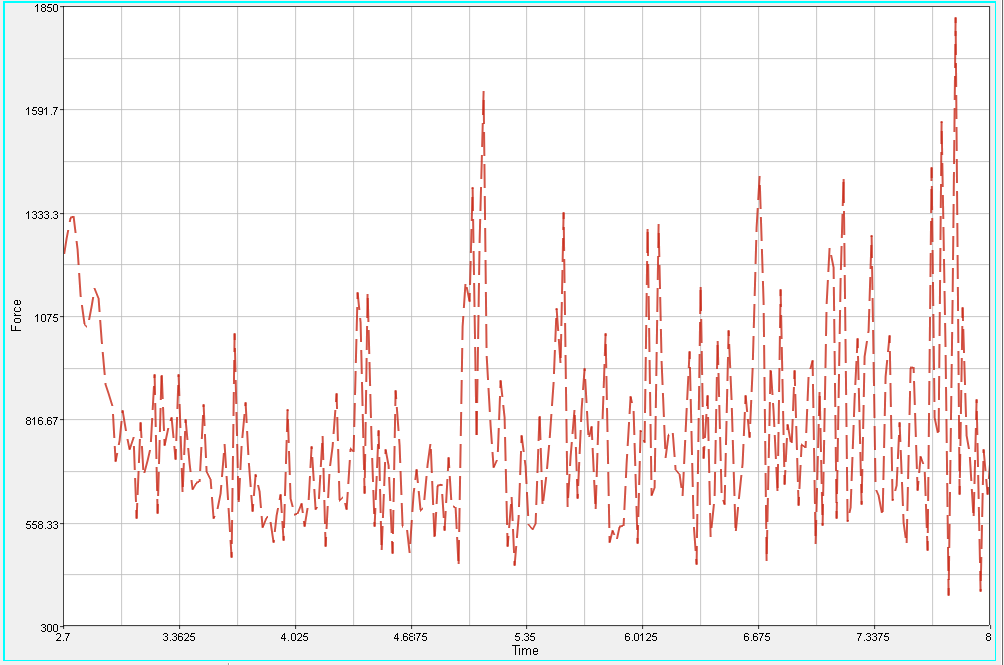Select the 558.33 Force axis label
This screenshot has height=665, width=1004.
(44, 524)
